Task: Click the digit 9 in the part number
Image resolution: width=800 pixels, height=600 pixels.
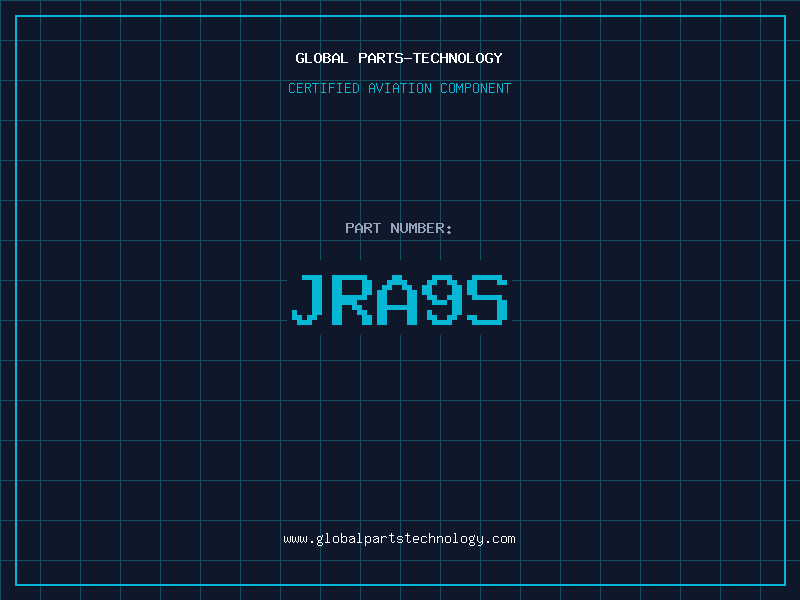Action: pos(442,299)
